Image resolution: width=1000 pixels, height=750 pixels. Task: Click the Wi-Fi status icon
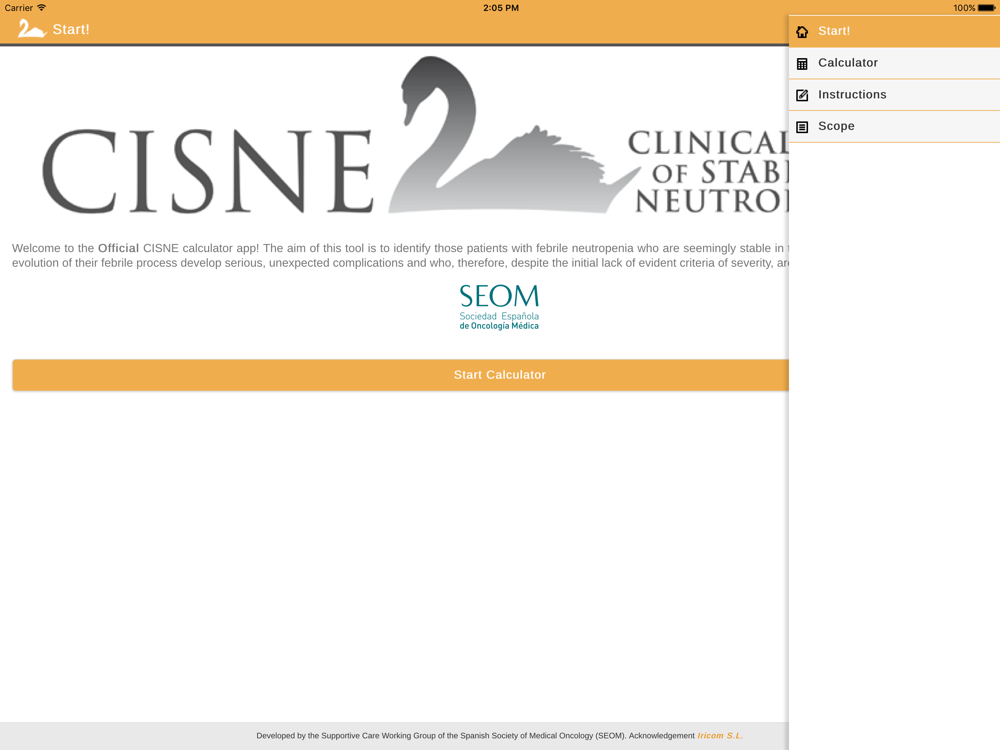pos(41,8)
